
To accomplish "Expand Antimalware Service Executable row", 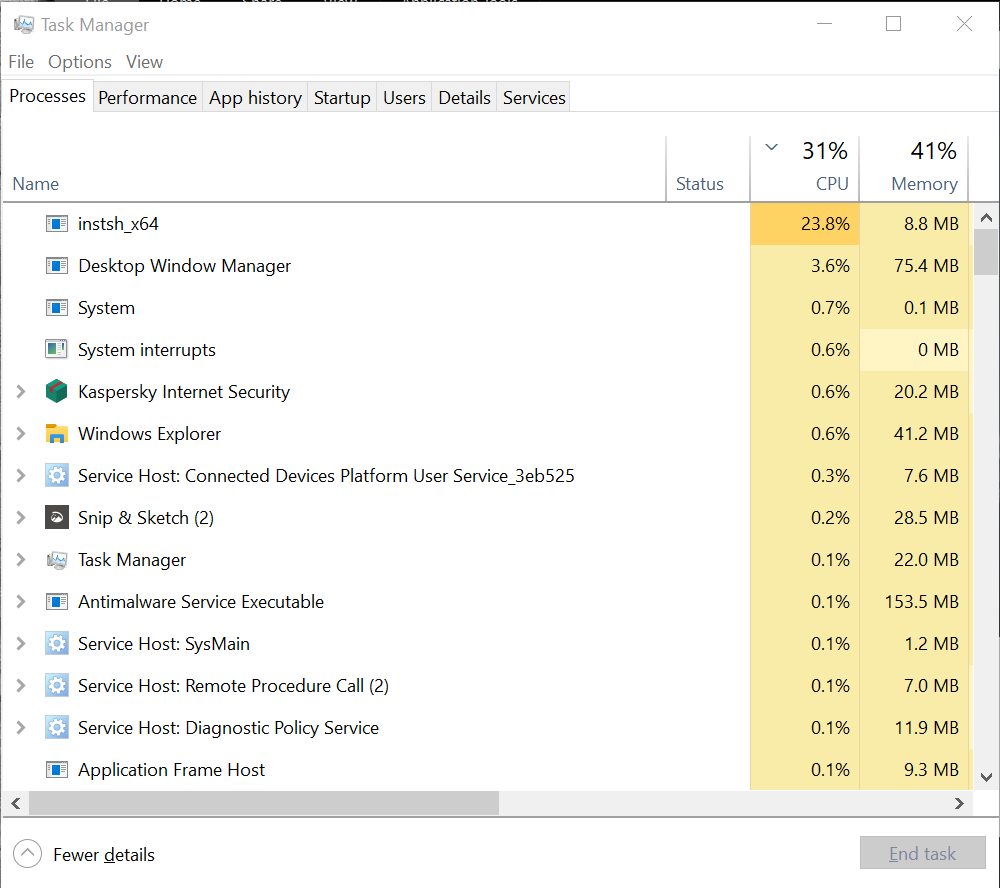I will (x=21, y=602).
